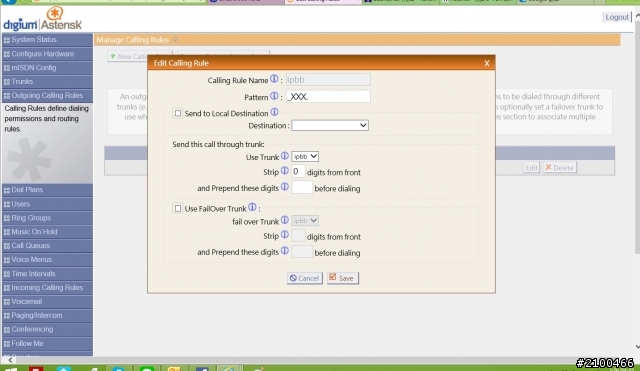The image size is (640, 371).
Task: Click Strip digits from front field
Action: click(298, 172)
